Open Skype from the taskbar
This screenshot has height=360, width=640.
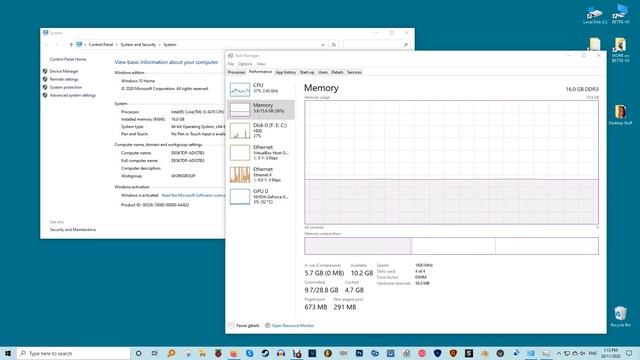click(x=249, y=353)
